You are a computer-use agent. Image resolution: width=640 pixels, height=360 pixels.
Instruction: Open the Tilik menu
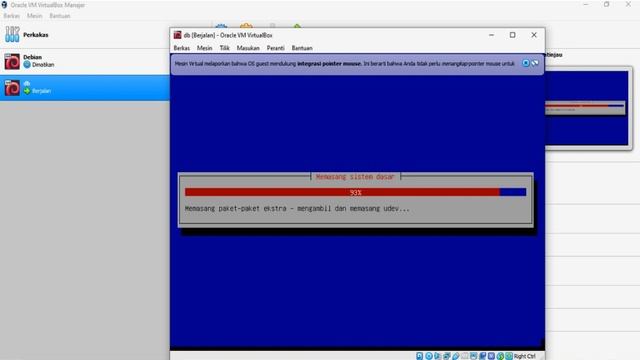pyautogui.click(x=224, y=48)
